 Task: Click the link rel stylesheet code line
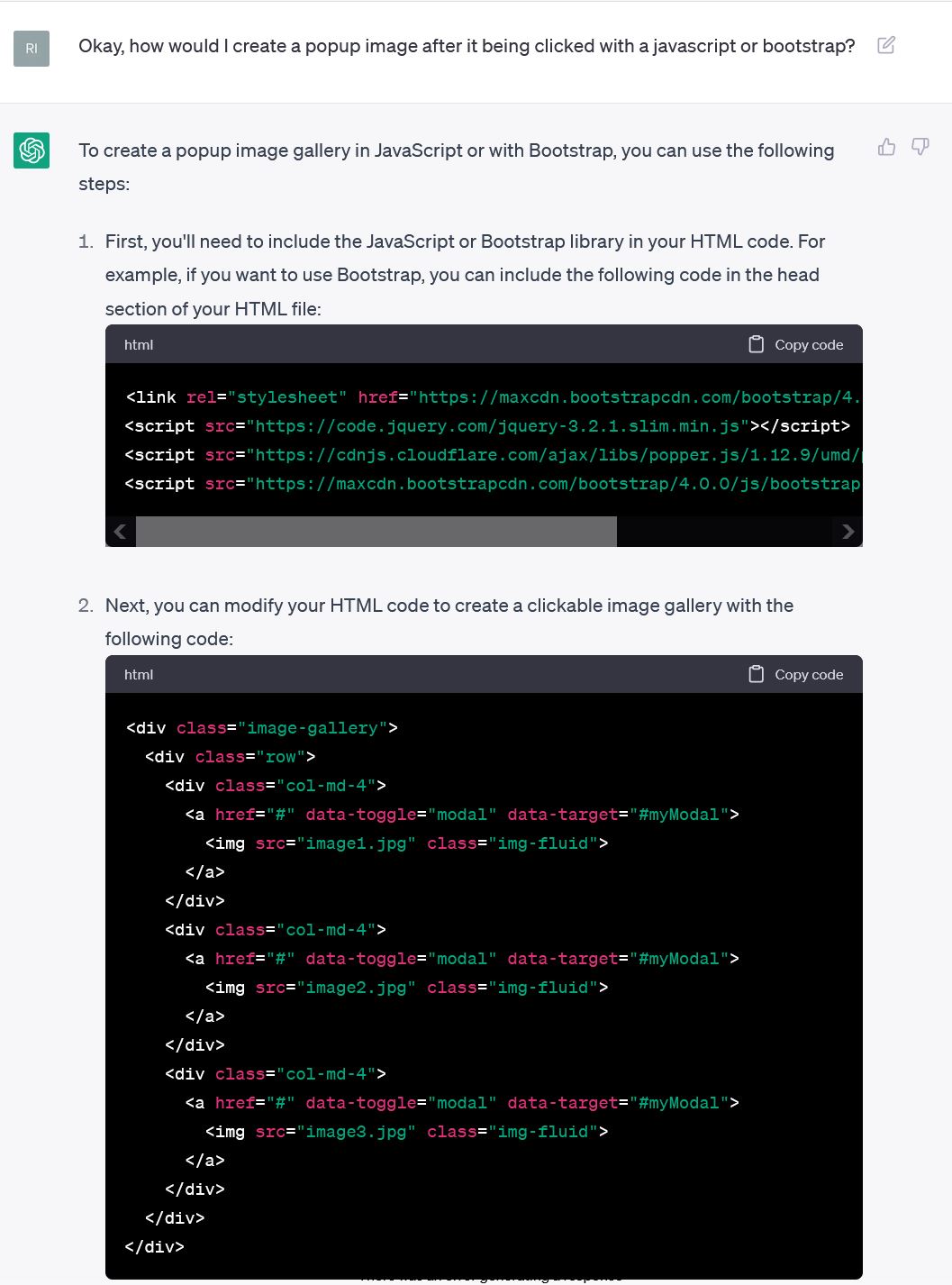pyautogui.click(x=493, y=397)
